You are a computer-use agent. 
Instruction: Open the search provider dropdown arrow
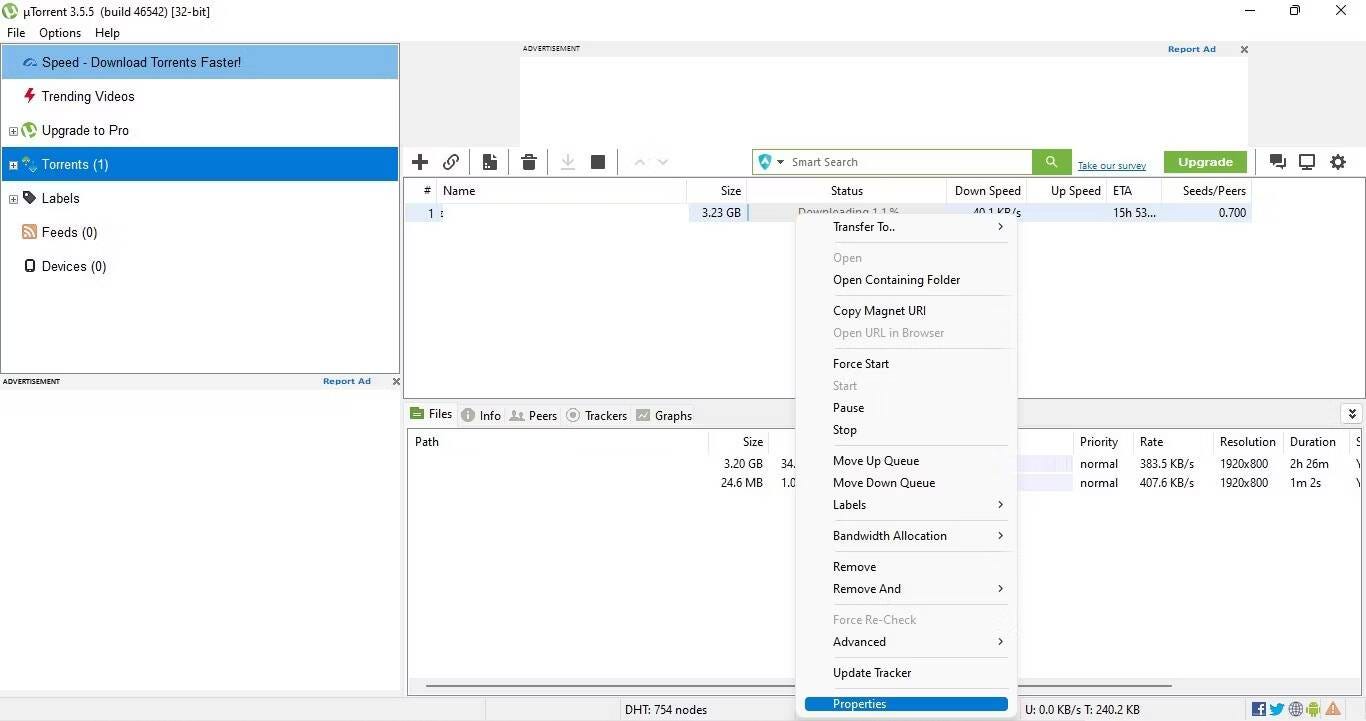click(781, 162)
